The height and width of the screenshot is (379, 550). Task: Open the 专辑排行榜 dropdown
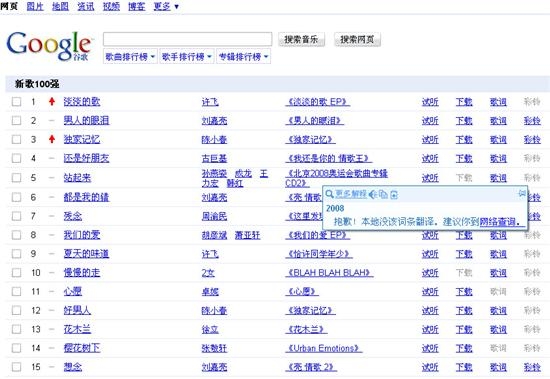click(x=243, y=56)
